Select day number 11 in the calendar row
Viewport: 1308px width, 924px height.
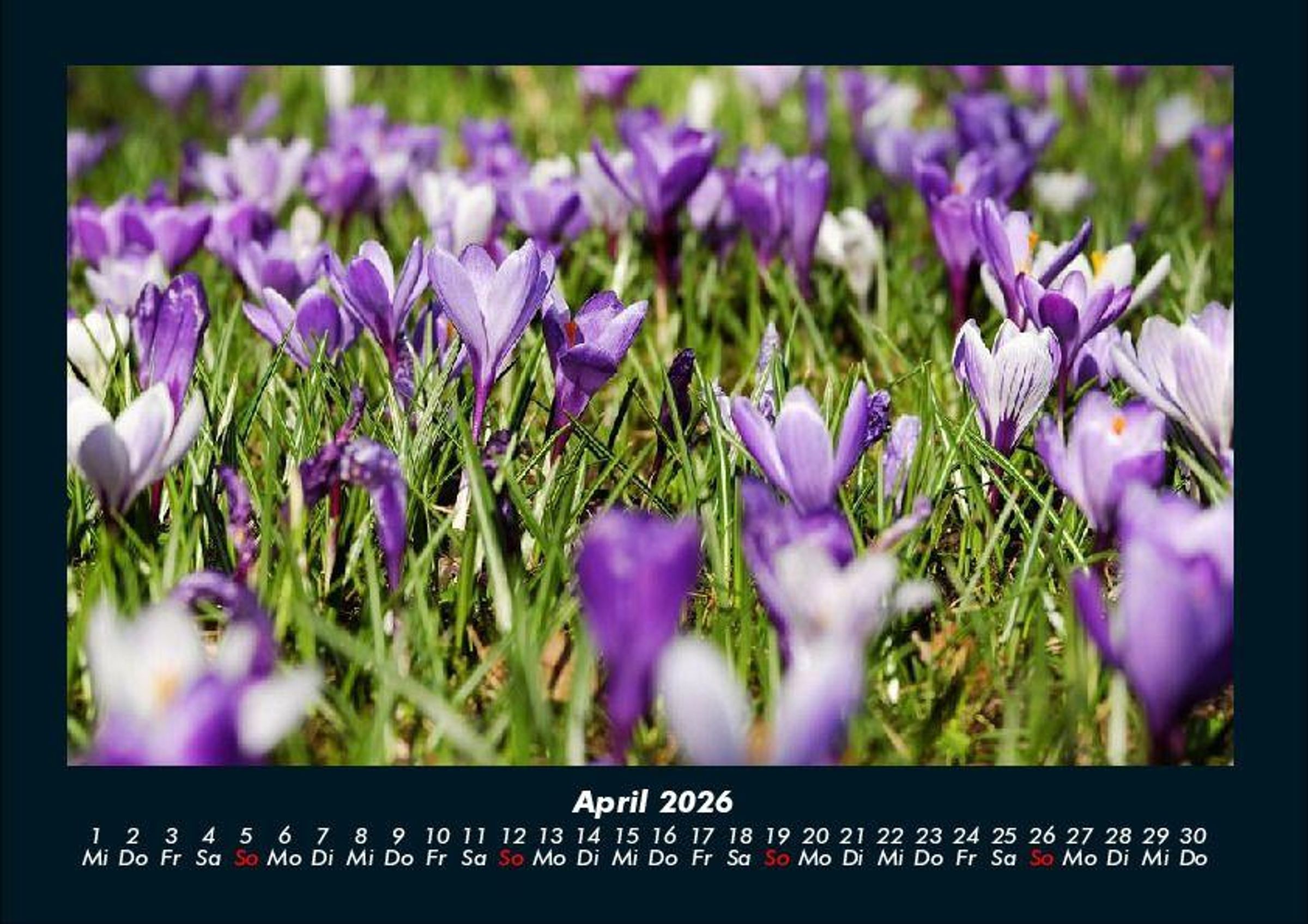coord(474,836)
